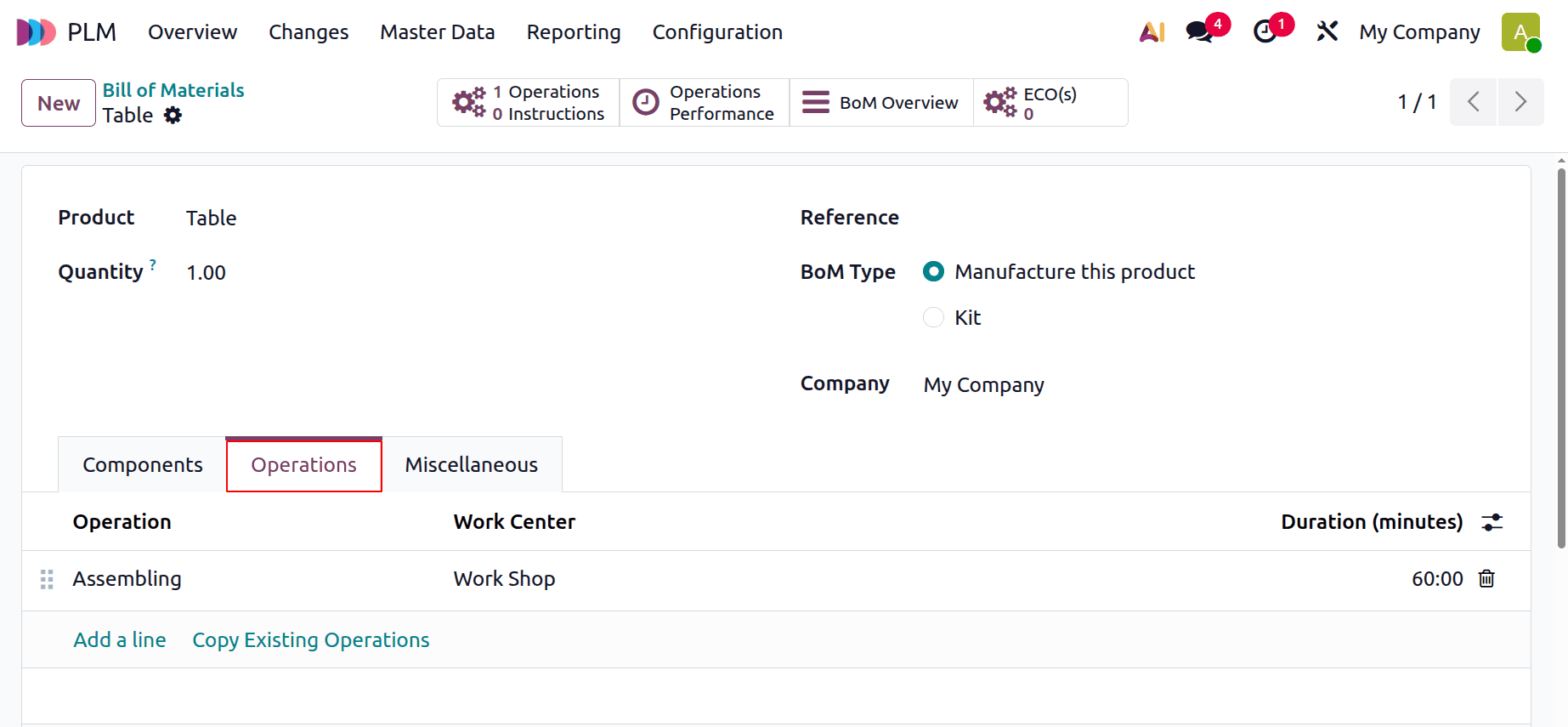1568x727 pixels.
Task: Open the AI assistant icon
Action: point(1152,32)
